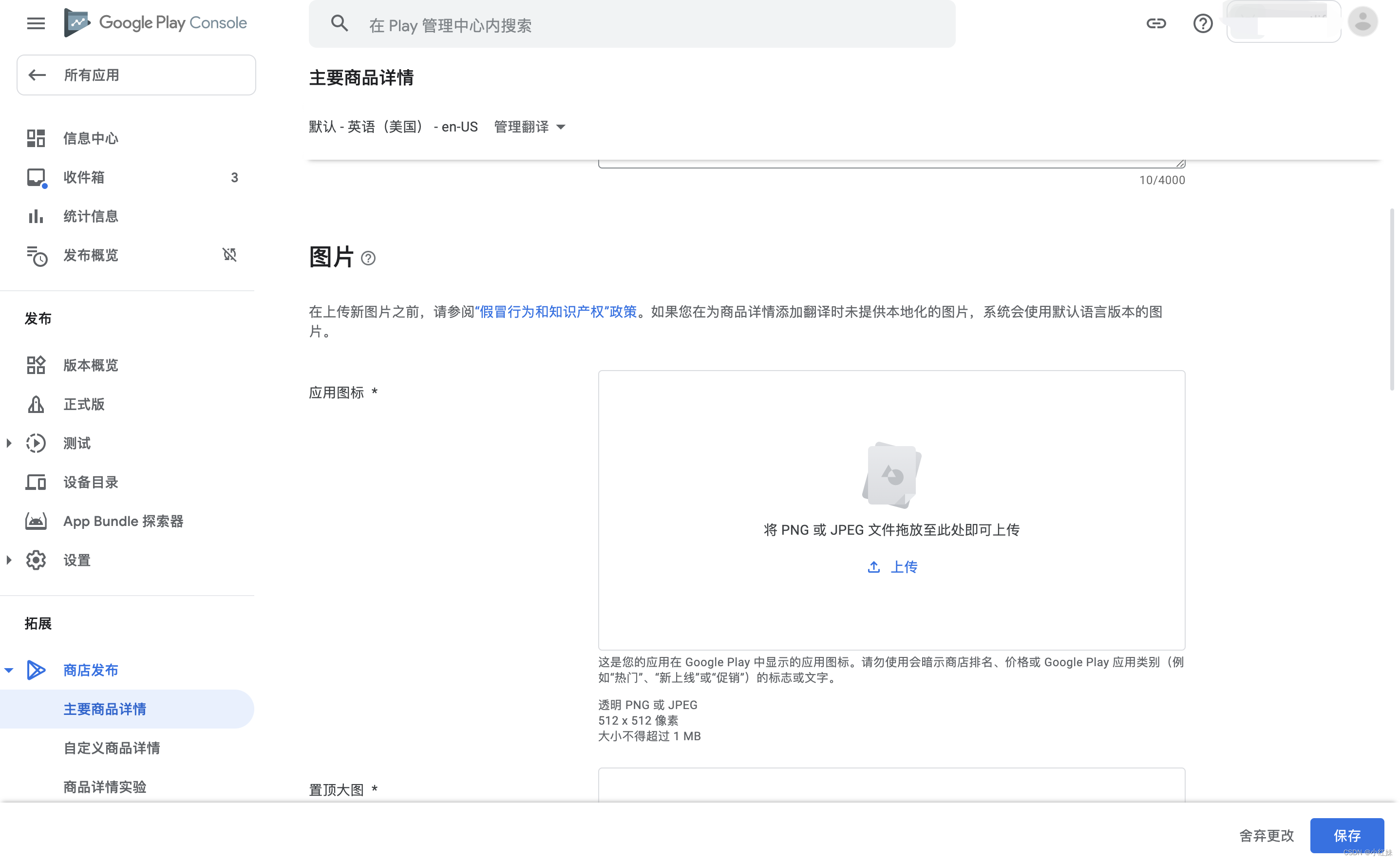Click the back arrow beside 所有应用
The image size is (1400, 861).
pyautogui.click(x=37, y=75)
